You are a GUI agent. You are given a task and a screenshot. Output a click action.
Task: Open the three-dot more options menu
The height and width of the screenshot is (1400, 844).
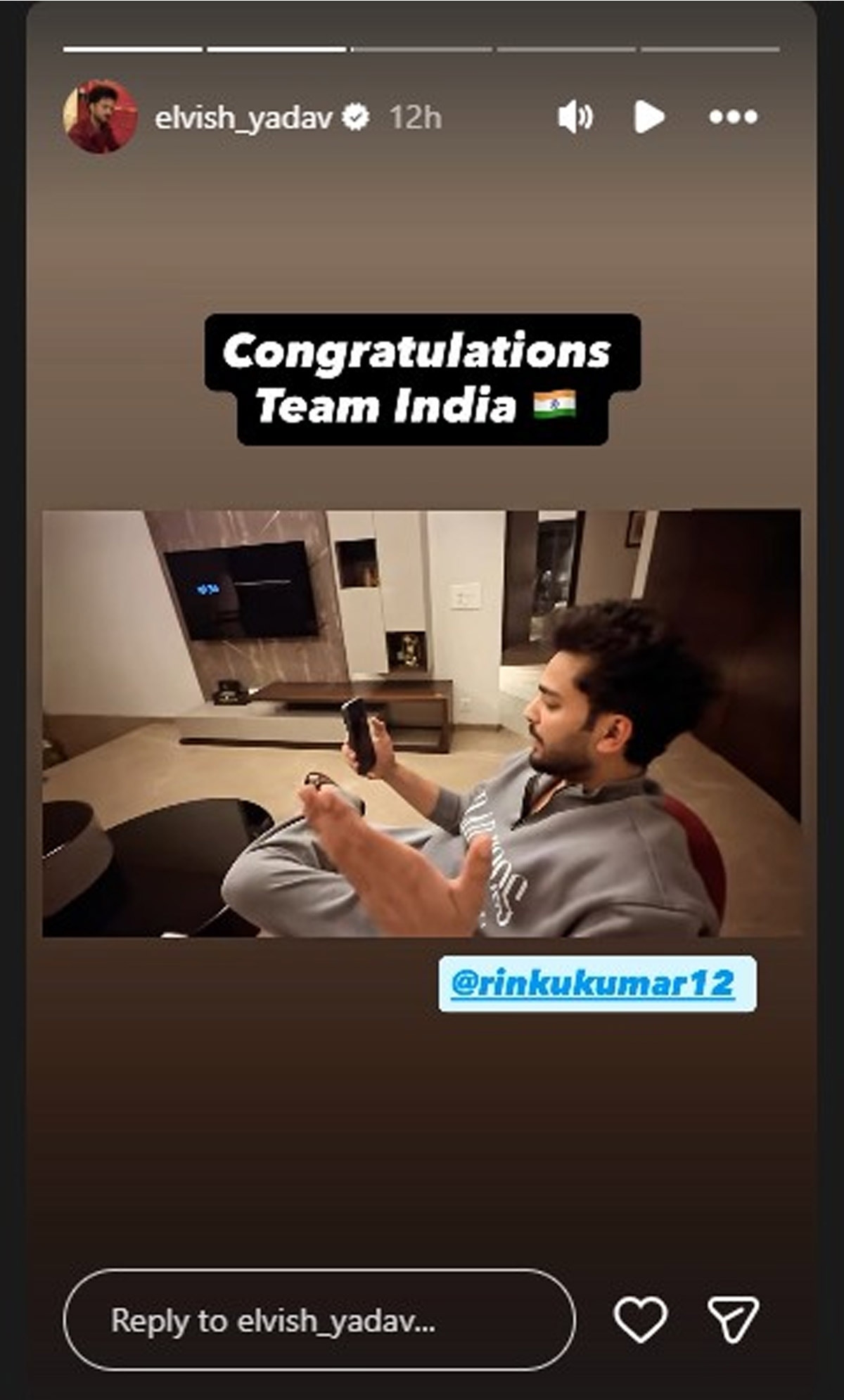pyautogui.click(x=733, y=117)
